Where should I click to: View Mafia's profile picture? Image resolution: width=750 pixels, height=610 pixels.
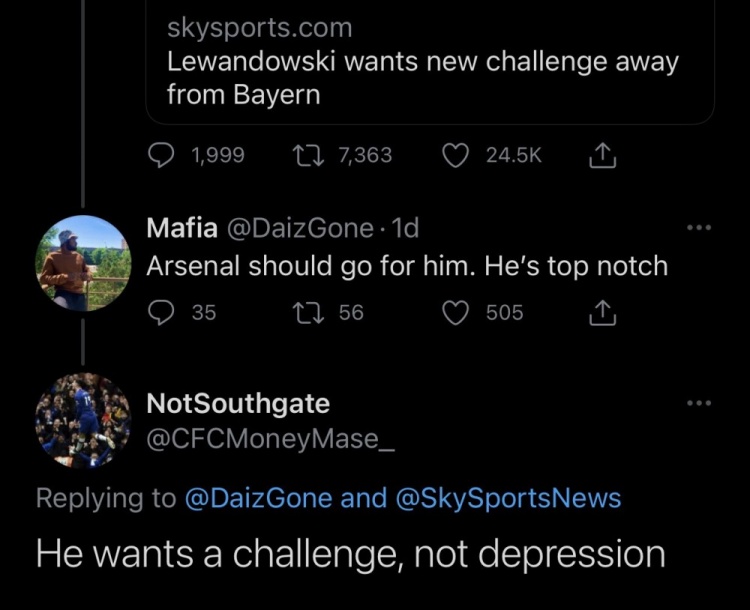click(x=83, y=263)
